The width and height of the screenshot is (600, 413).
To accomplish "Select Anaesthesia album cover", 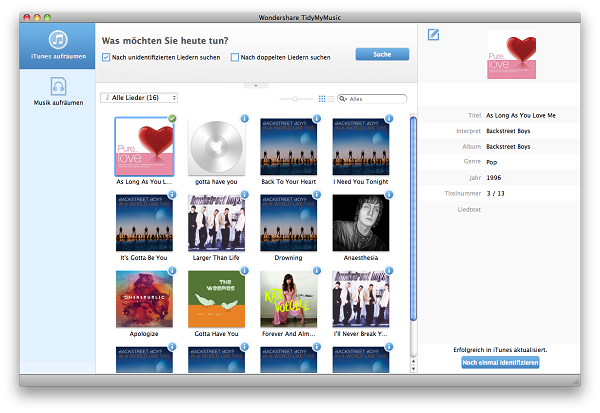I will click(x=361, y=223).
